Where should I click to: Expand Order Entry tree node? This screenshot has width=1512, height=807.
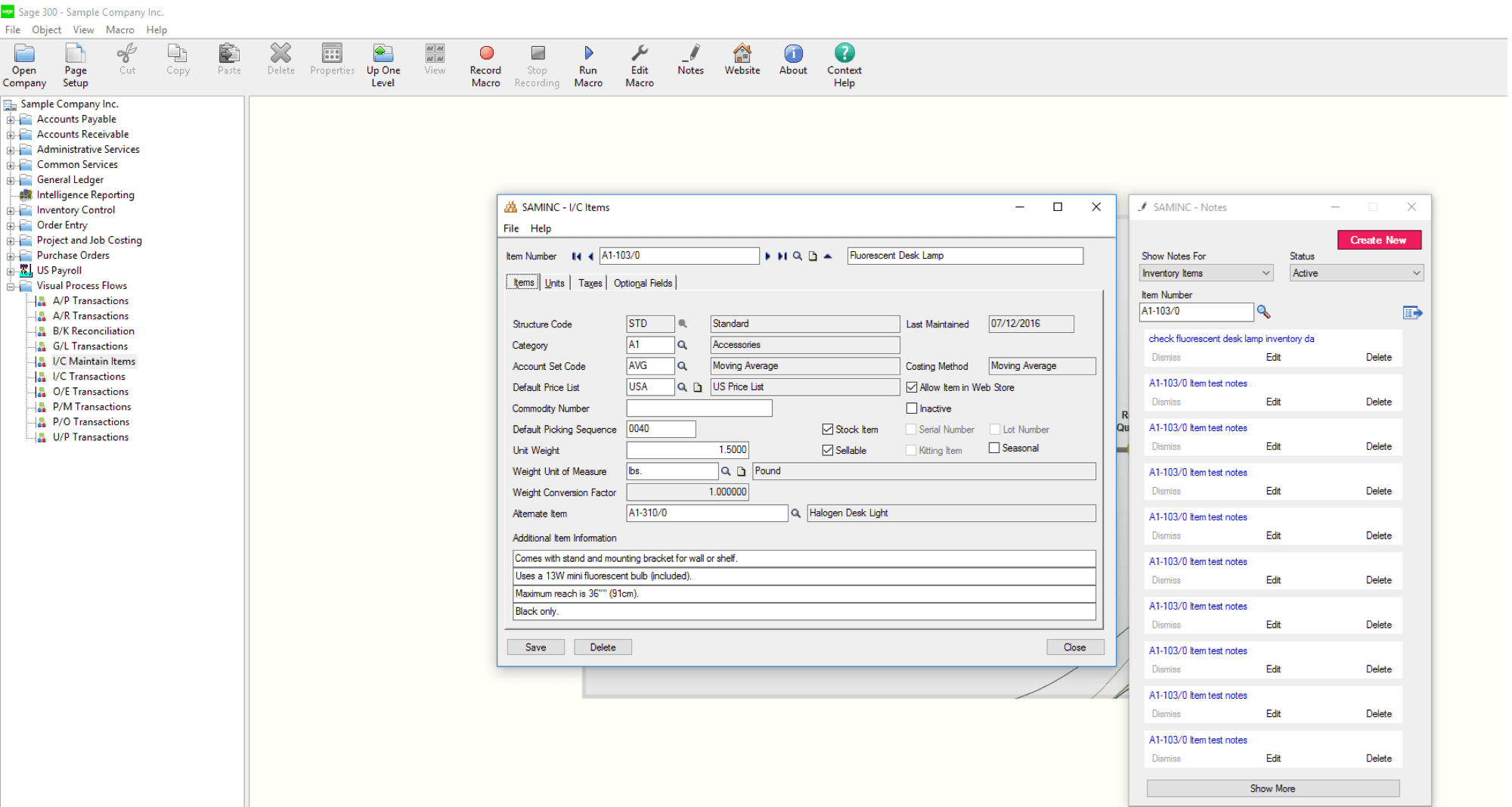(11, 225)
